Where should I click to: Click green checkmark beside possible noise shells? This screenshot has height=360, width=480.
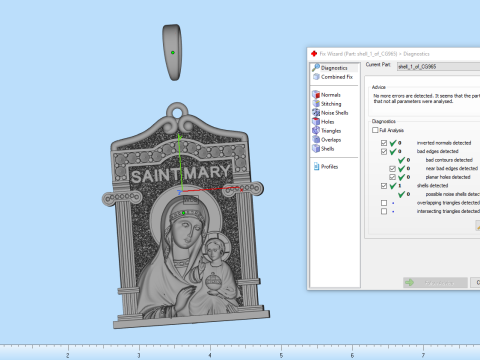(402, 194)
